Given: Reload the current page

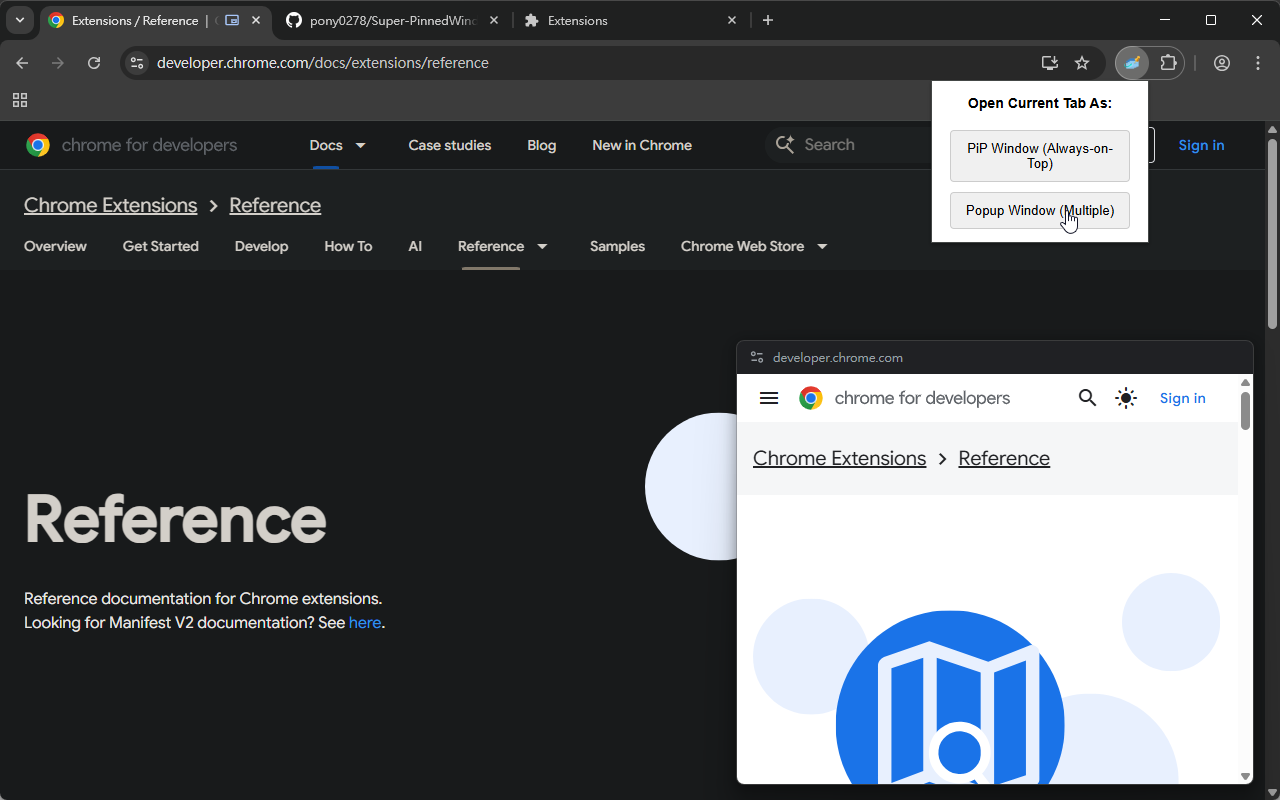Looking at the screenshot, I should point(94,63).
